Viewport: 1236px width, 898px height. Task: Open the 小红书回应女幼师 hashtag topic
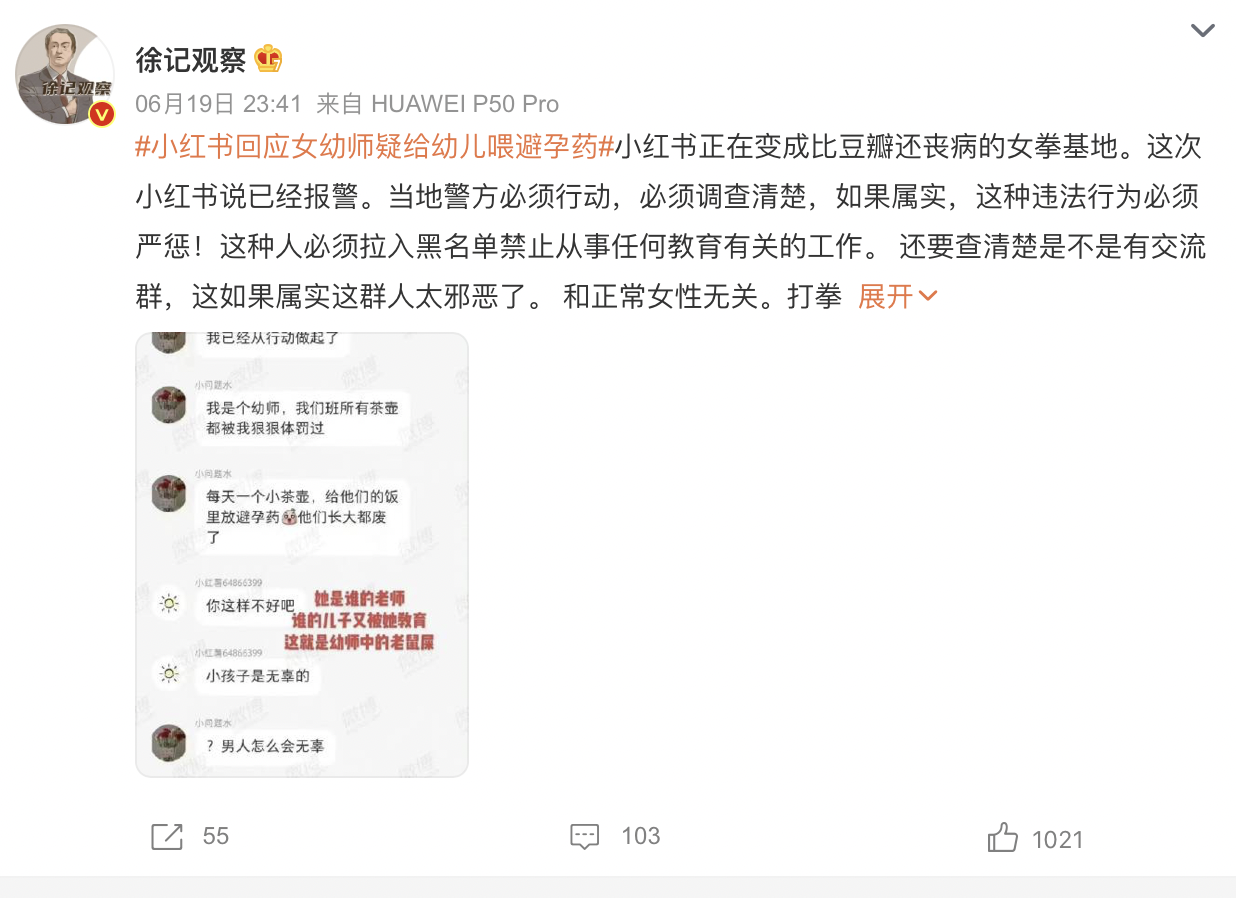point(374,148)
